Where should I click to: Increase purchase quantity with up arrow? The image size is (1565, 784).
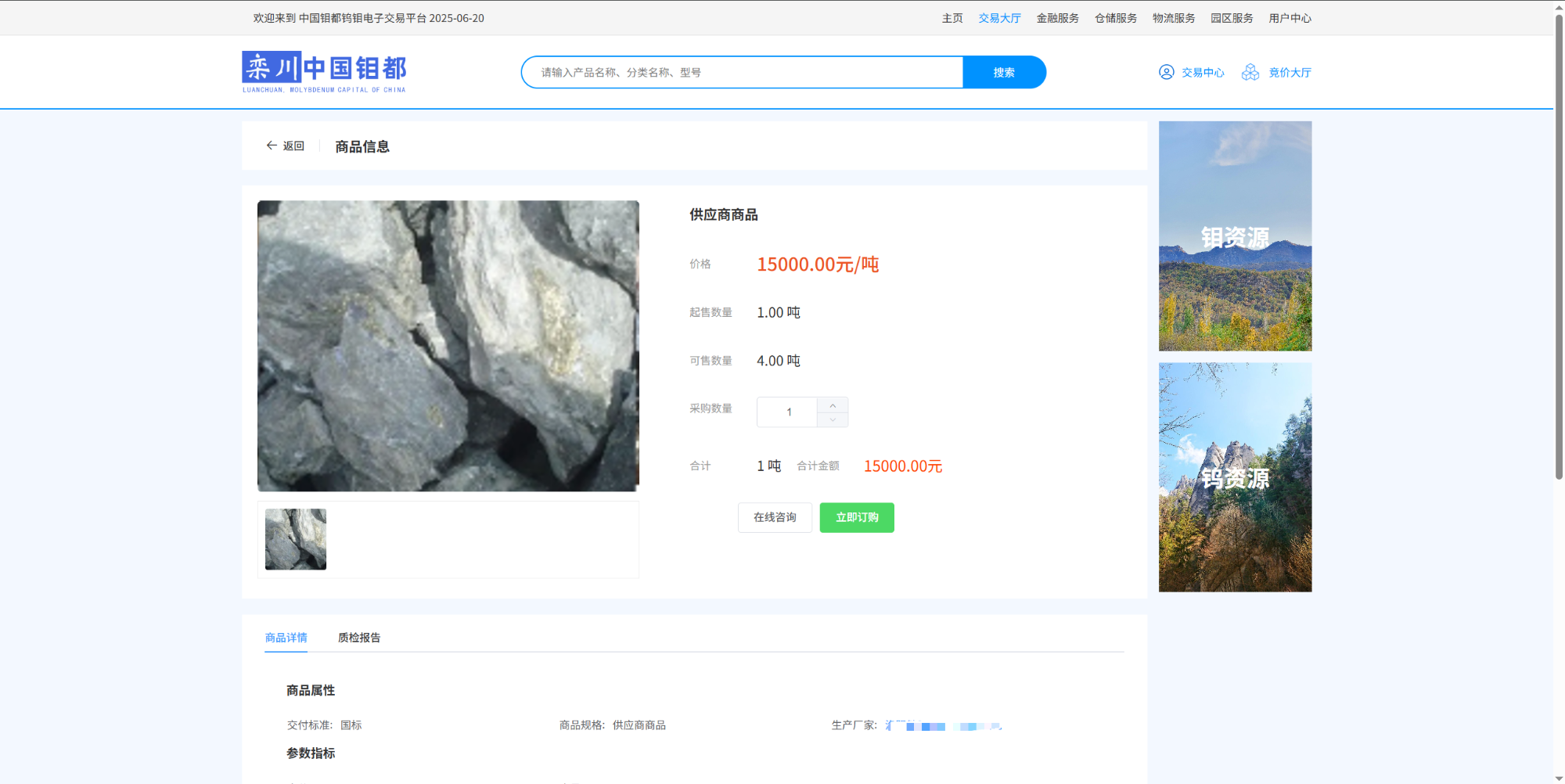pos(833,405)
